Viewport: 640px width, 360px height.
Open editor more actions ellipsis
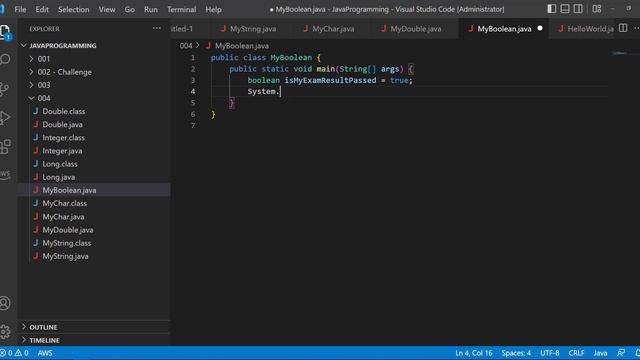point(636,28)
